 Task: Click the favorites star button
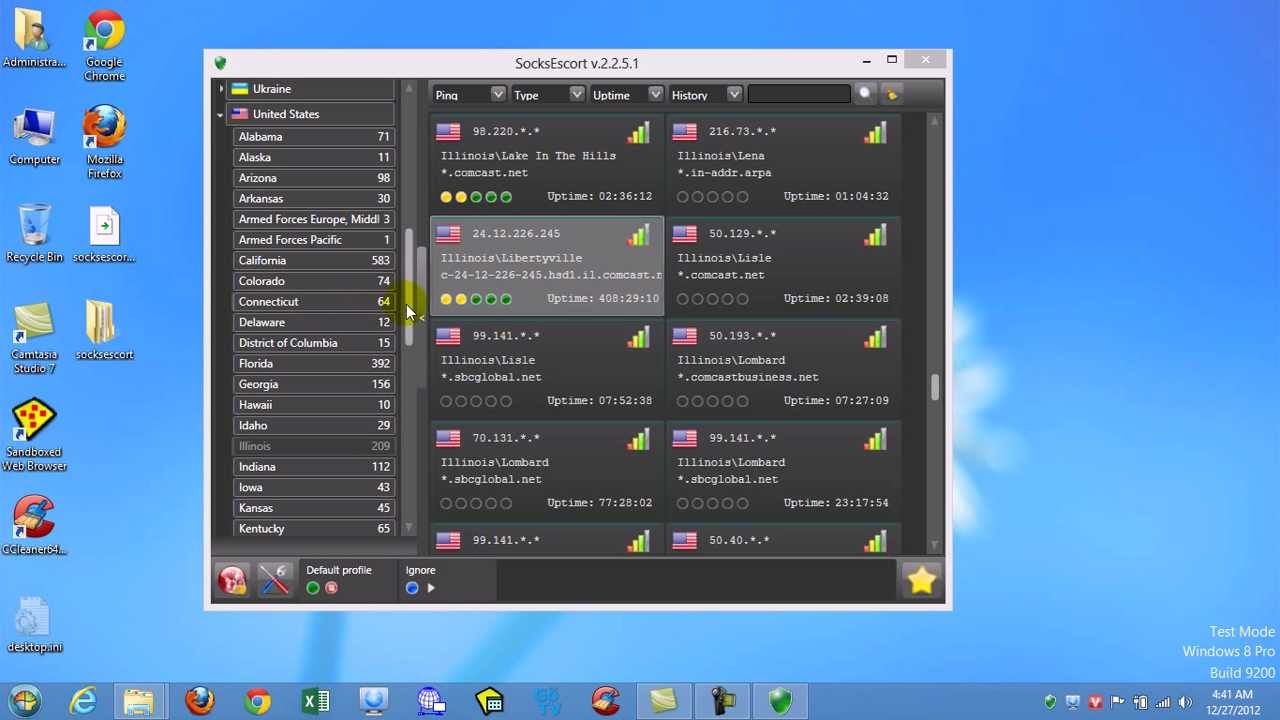click(x=921, y=580)
